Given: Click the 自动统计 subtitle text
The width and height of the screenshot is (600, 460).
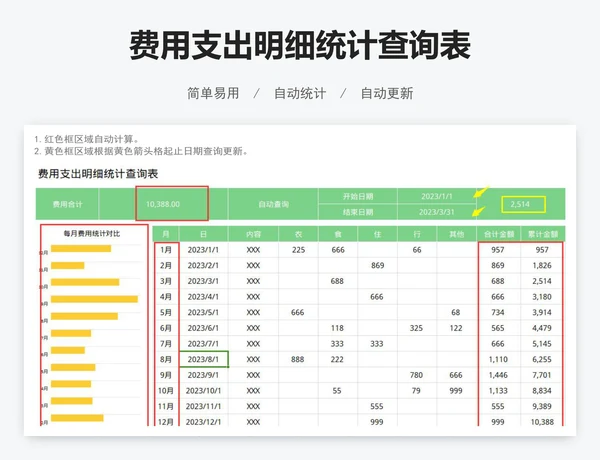Looking at the screenshot, I should tap(300, 93).
